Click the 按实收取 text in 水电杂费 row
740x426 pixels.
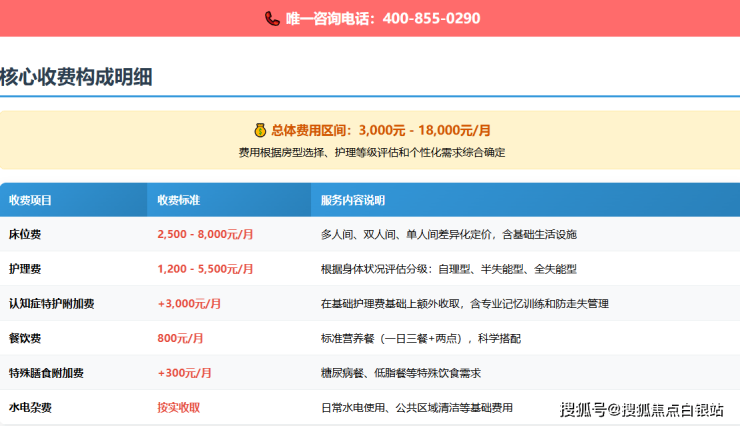[x=179, y=407]
